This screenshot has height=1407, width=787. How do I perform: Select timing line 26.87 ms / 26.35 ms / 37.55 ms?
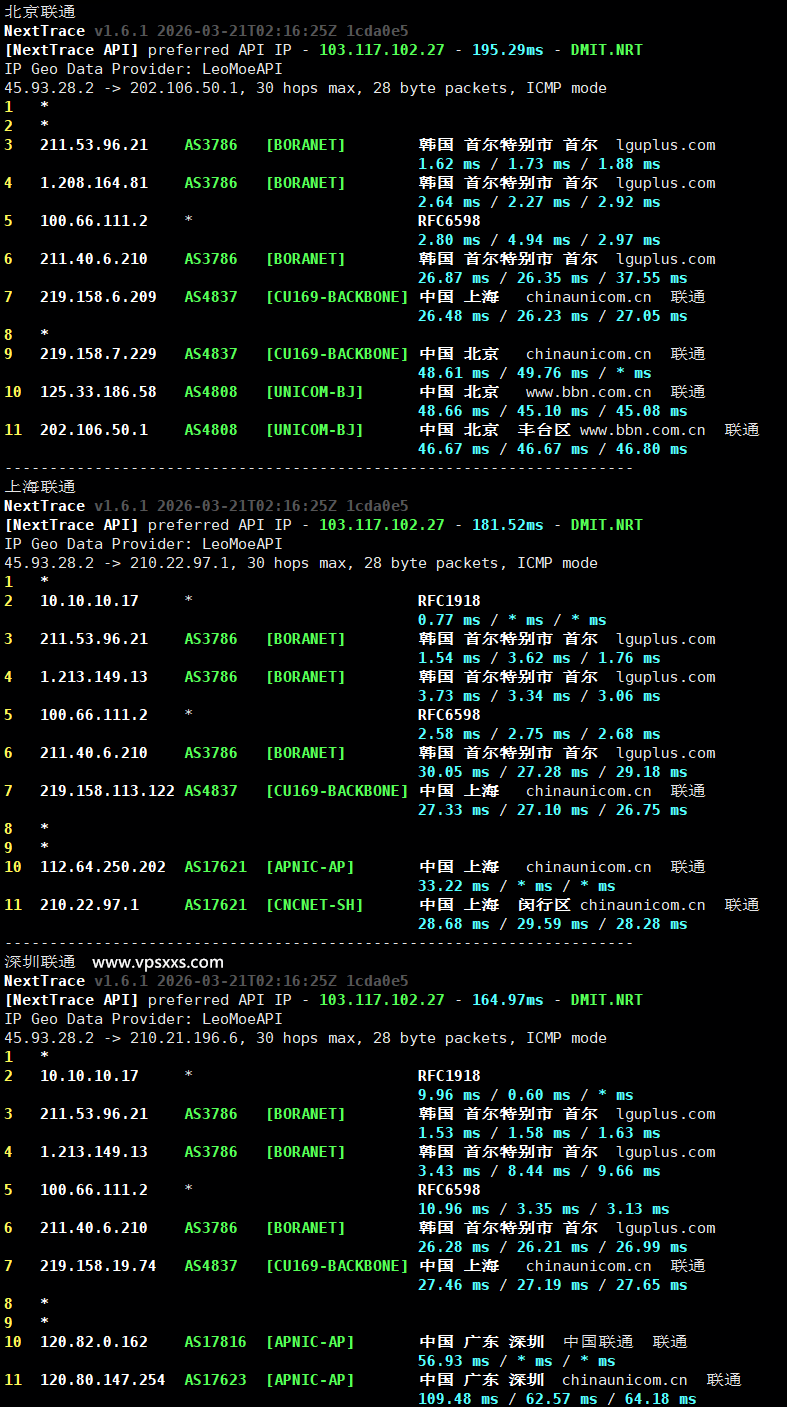point(553,278)
